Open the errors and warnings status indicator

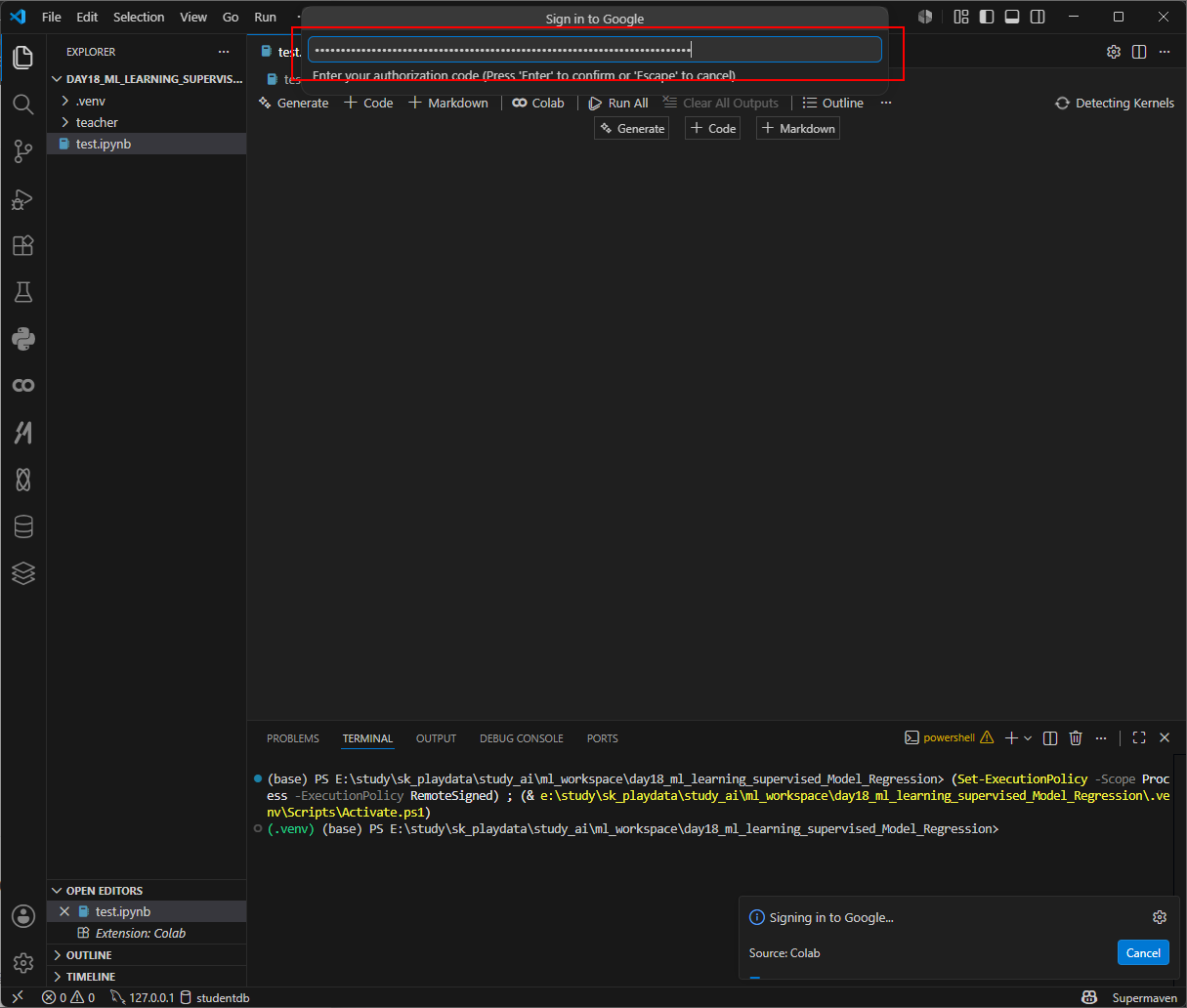(x=68, y=997)
